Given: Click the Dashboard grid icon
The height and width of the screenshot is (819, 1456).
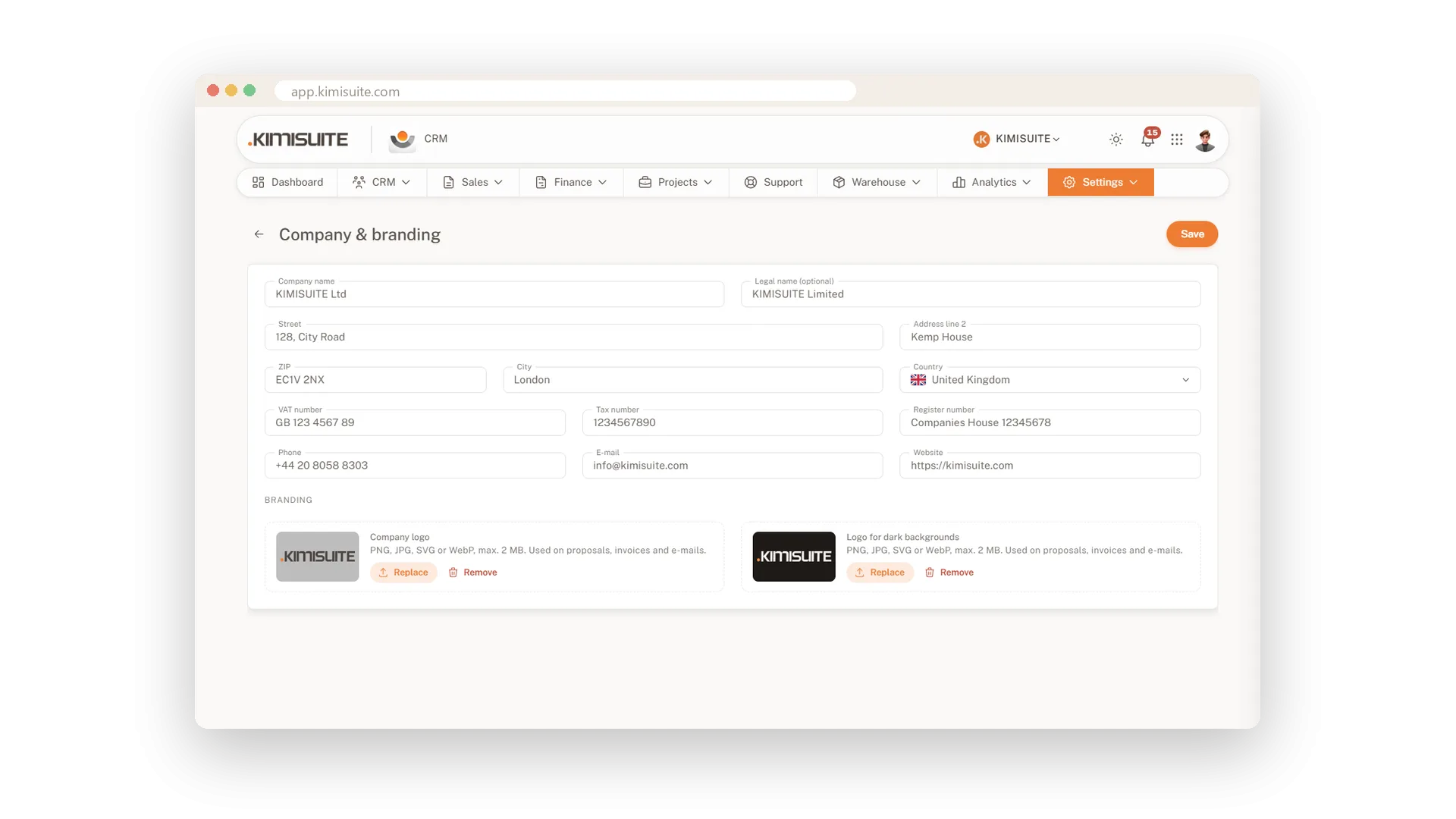Looking at the screenshot, I should pos(259,182).
